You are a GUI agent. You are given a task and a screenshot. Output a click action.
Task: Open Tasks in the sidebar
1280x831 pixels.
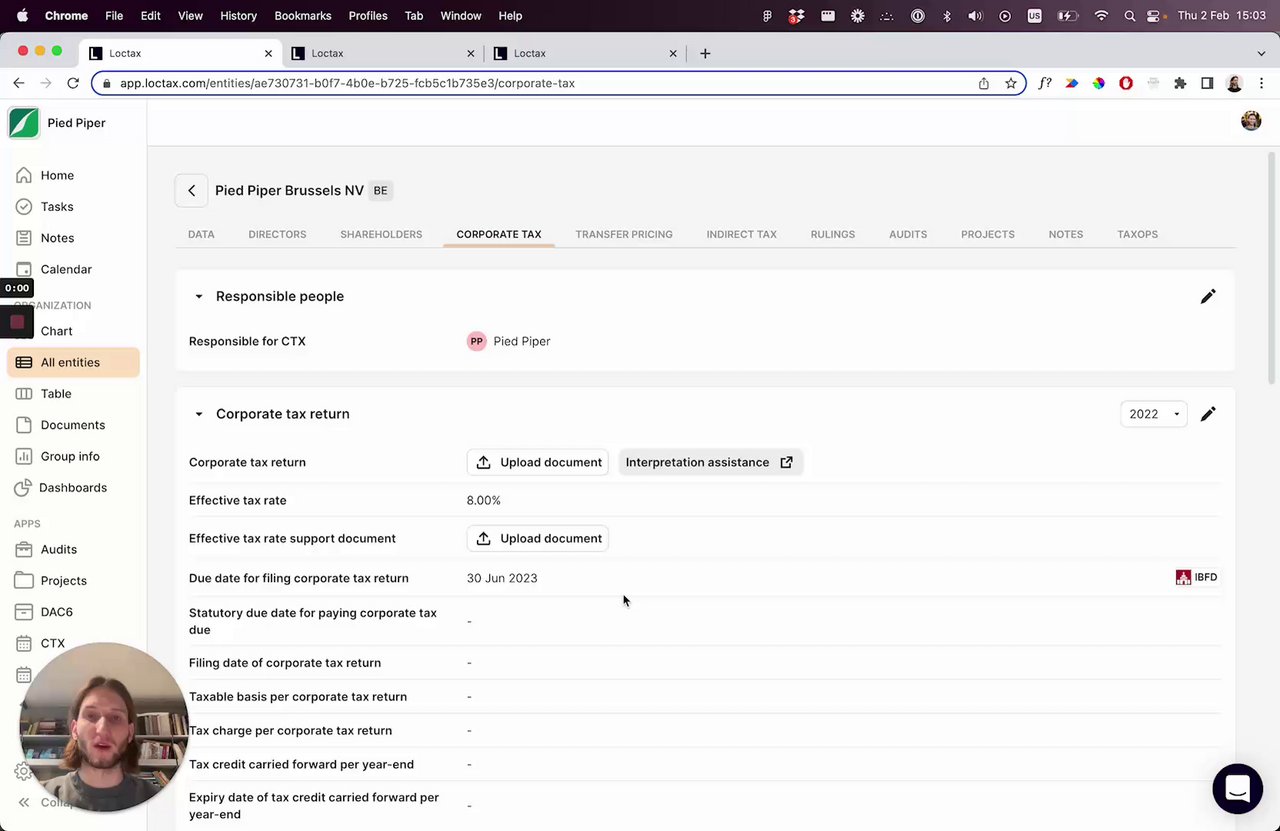[57, 206]
